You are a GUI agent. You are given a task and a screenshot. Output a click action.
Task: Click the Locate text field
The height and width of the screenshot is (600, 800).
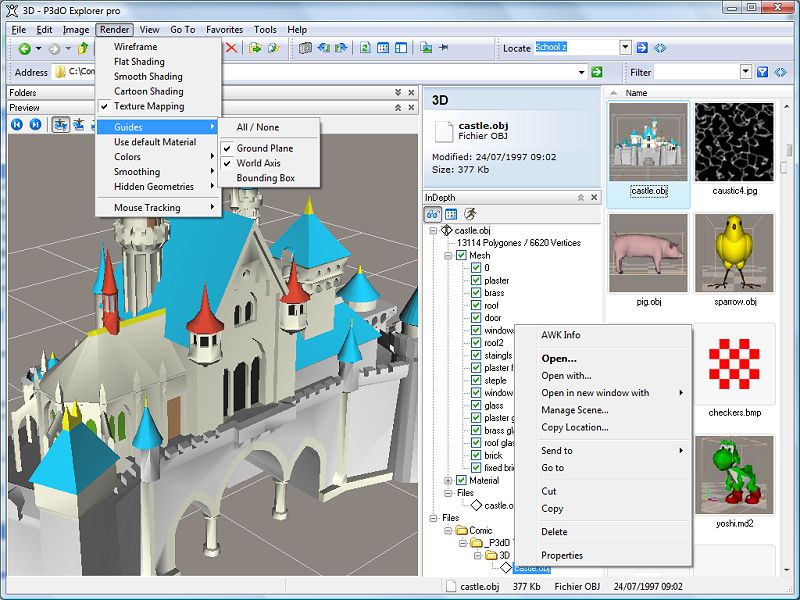[577, 47]
